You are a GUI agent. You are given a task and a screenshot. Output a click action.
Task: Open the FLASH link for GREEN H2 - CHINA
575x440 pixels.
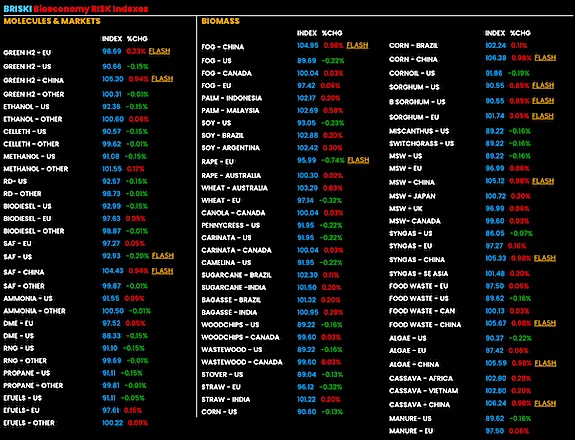click(162, 78)
